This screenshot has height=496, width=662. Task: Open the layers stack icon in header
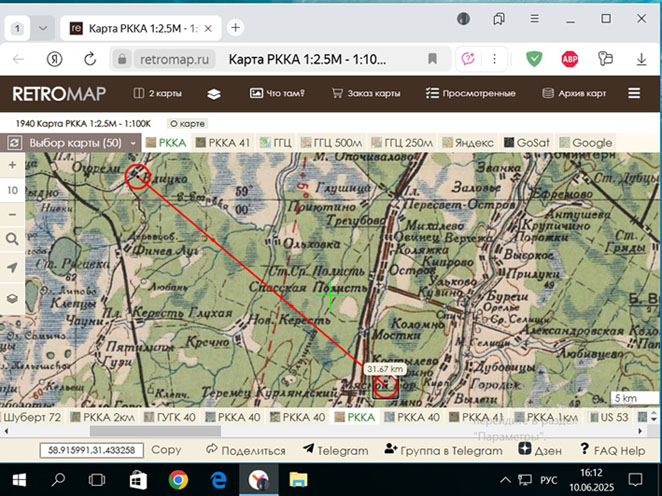214,94
